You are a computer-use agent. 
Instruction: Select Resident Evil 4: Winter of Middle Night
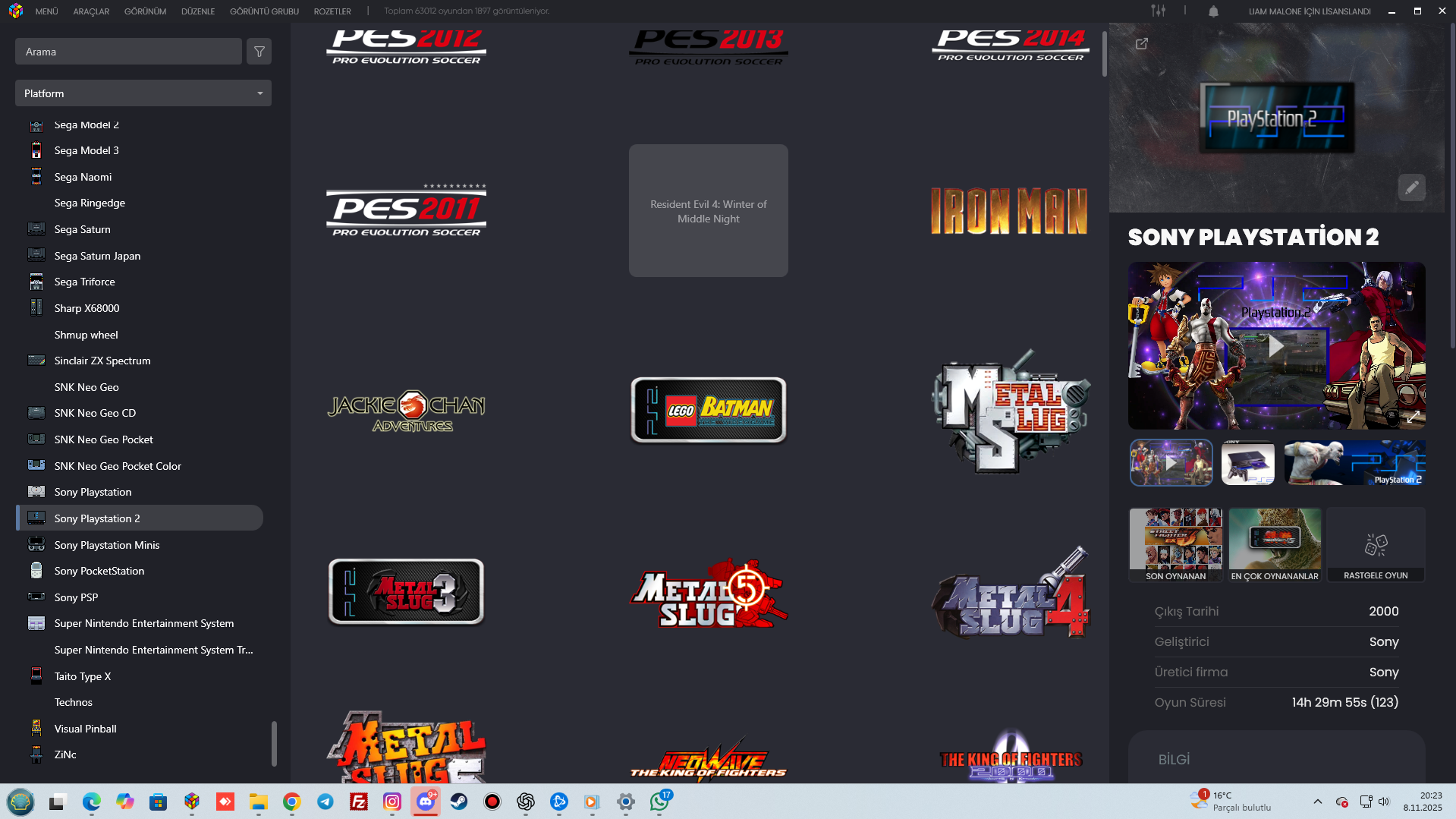coord(709,211)
